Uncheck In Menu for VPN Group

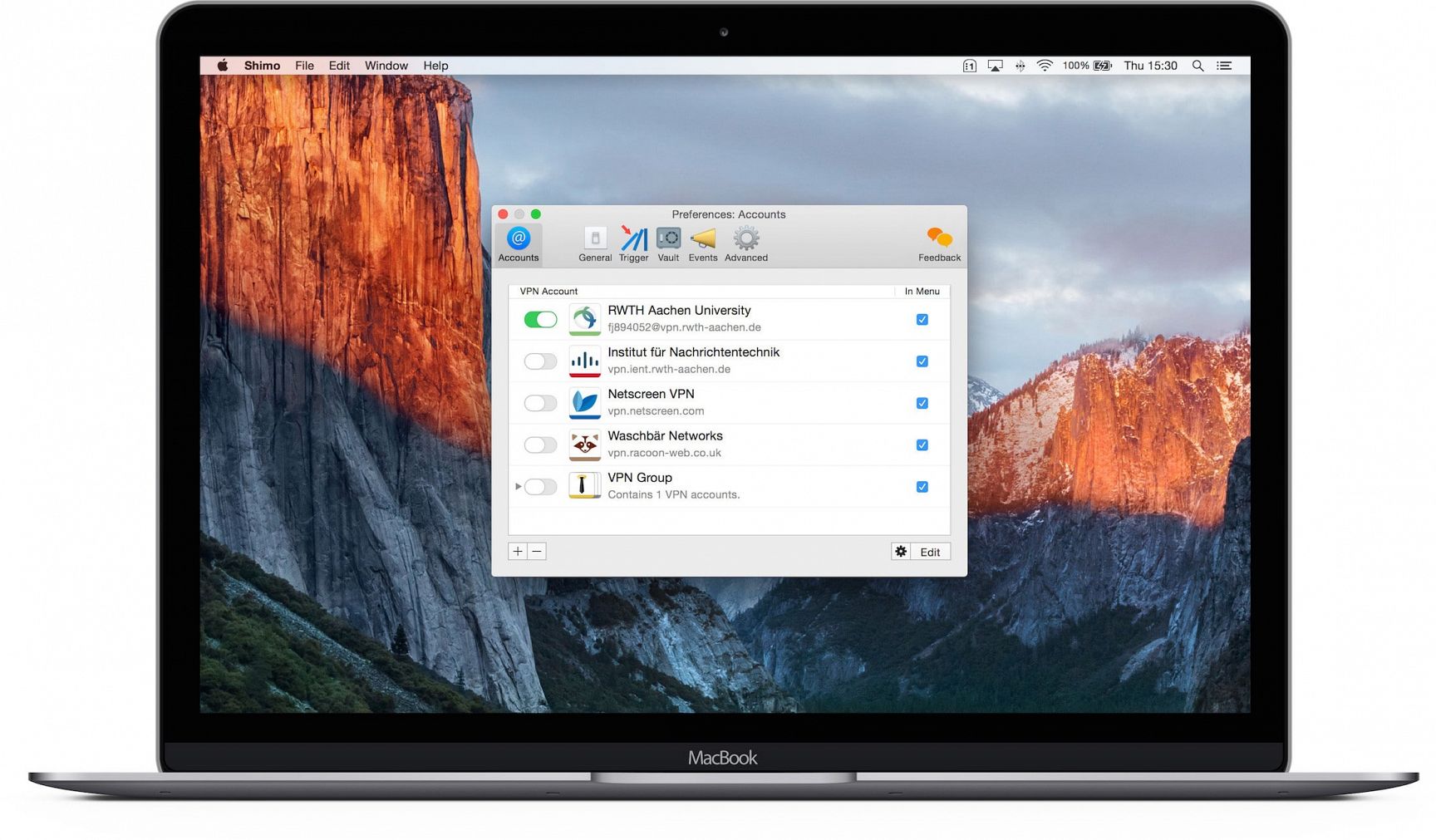pyautogui.click(x=922, y=487)
